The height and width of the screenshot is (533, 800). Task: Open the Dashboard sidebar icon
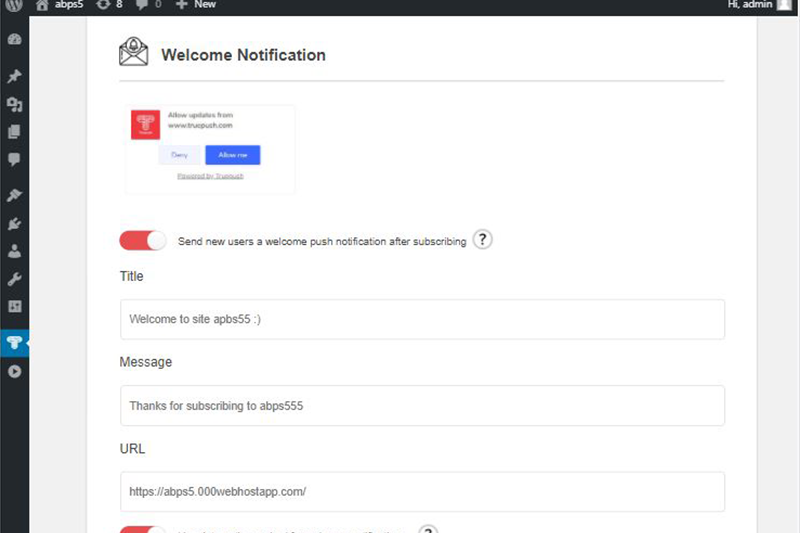coord(14,39)
